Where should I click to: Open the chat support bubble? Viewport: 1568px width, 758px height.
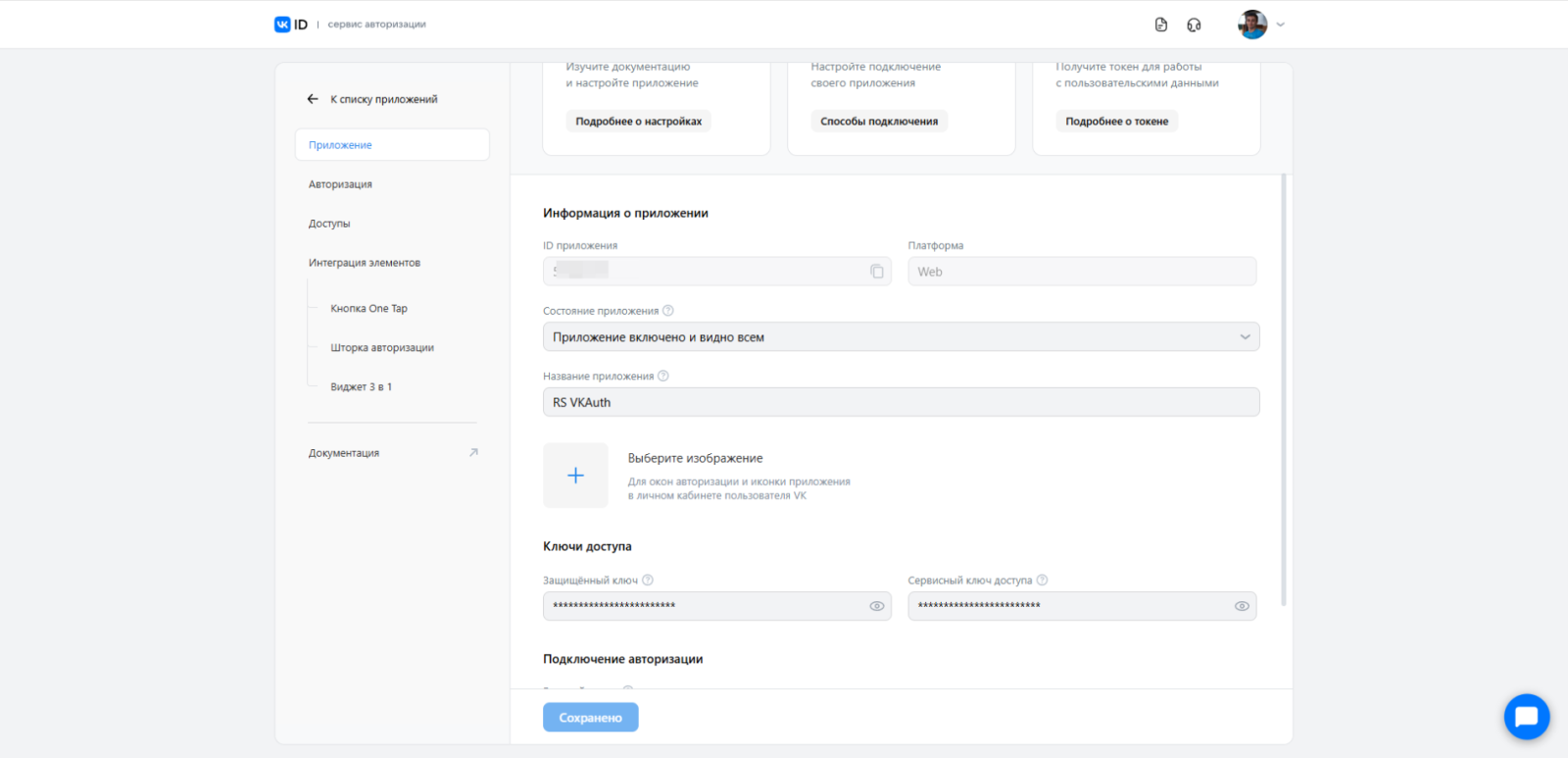[x=1526, y=717]
